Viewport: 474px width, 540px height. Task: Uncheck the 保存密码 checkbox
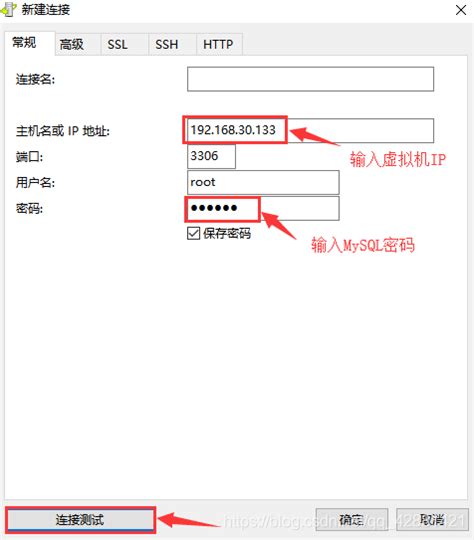pos(193,233)
